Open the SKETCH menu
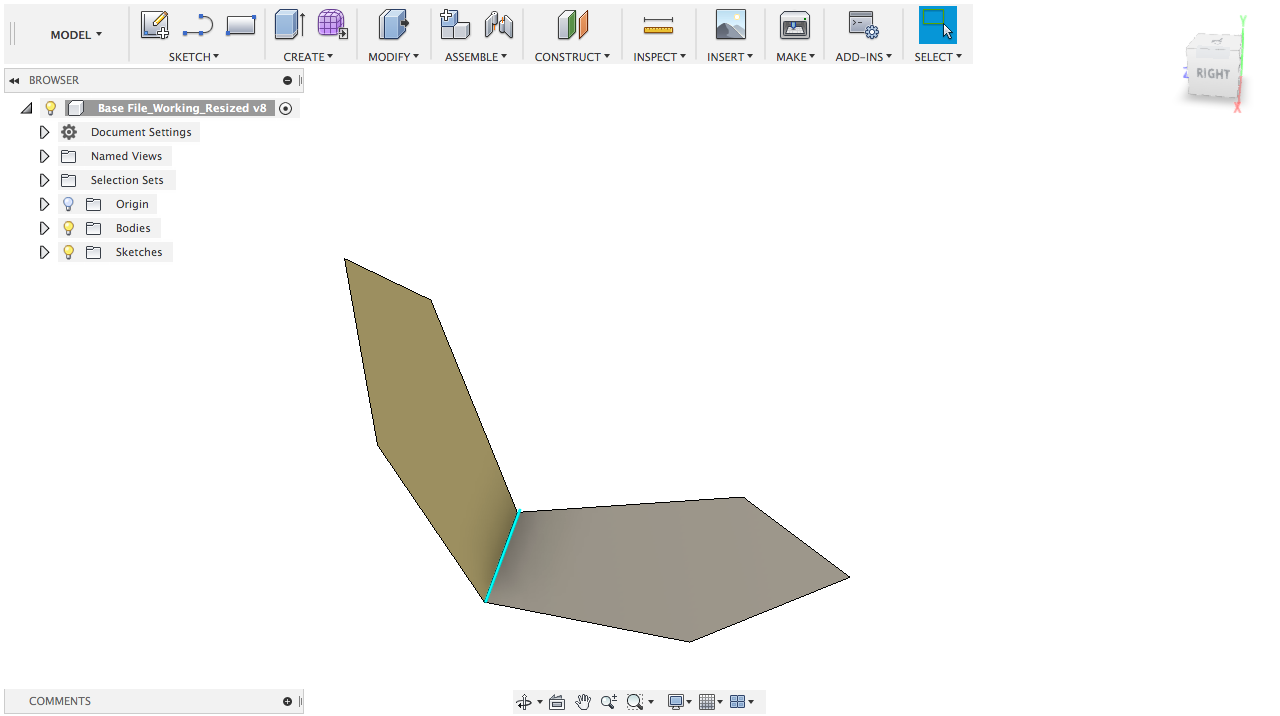Screen dimensions: 1280x716 click(194, 57)
